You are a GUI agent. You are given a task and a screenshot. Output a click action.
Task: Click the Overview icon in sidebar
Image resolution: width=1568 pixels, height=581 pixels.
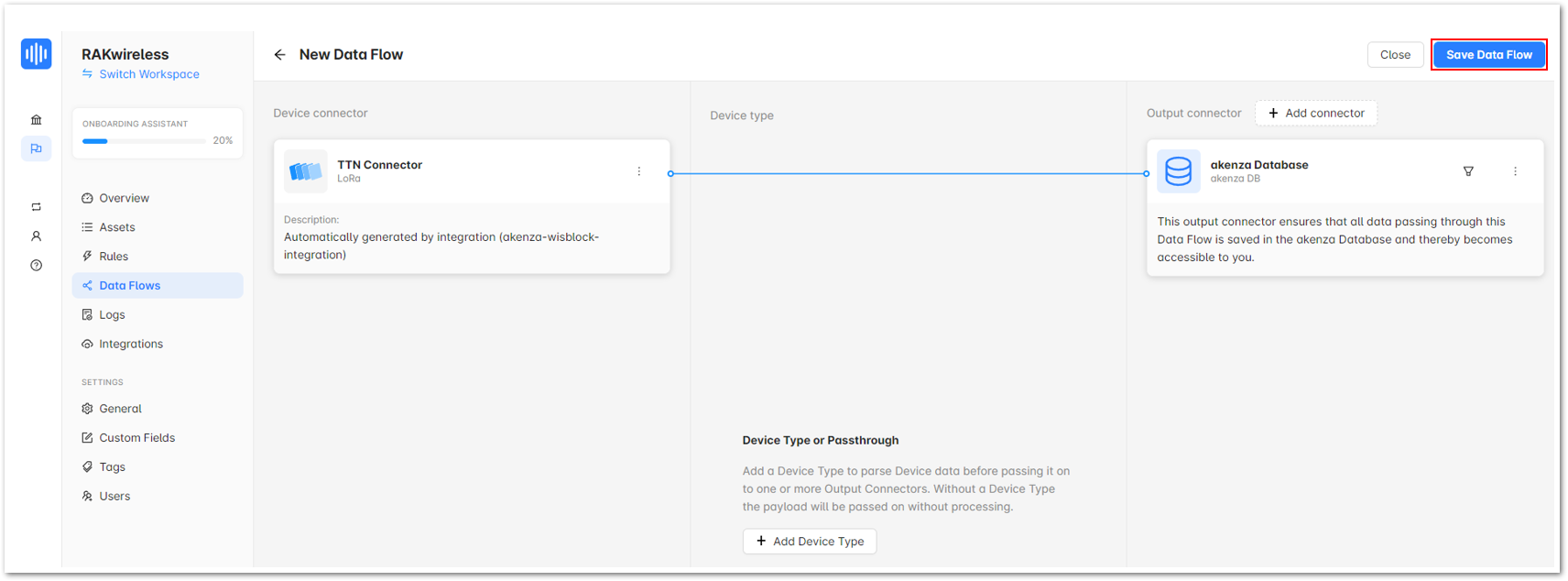click(87, 198)
